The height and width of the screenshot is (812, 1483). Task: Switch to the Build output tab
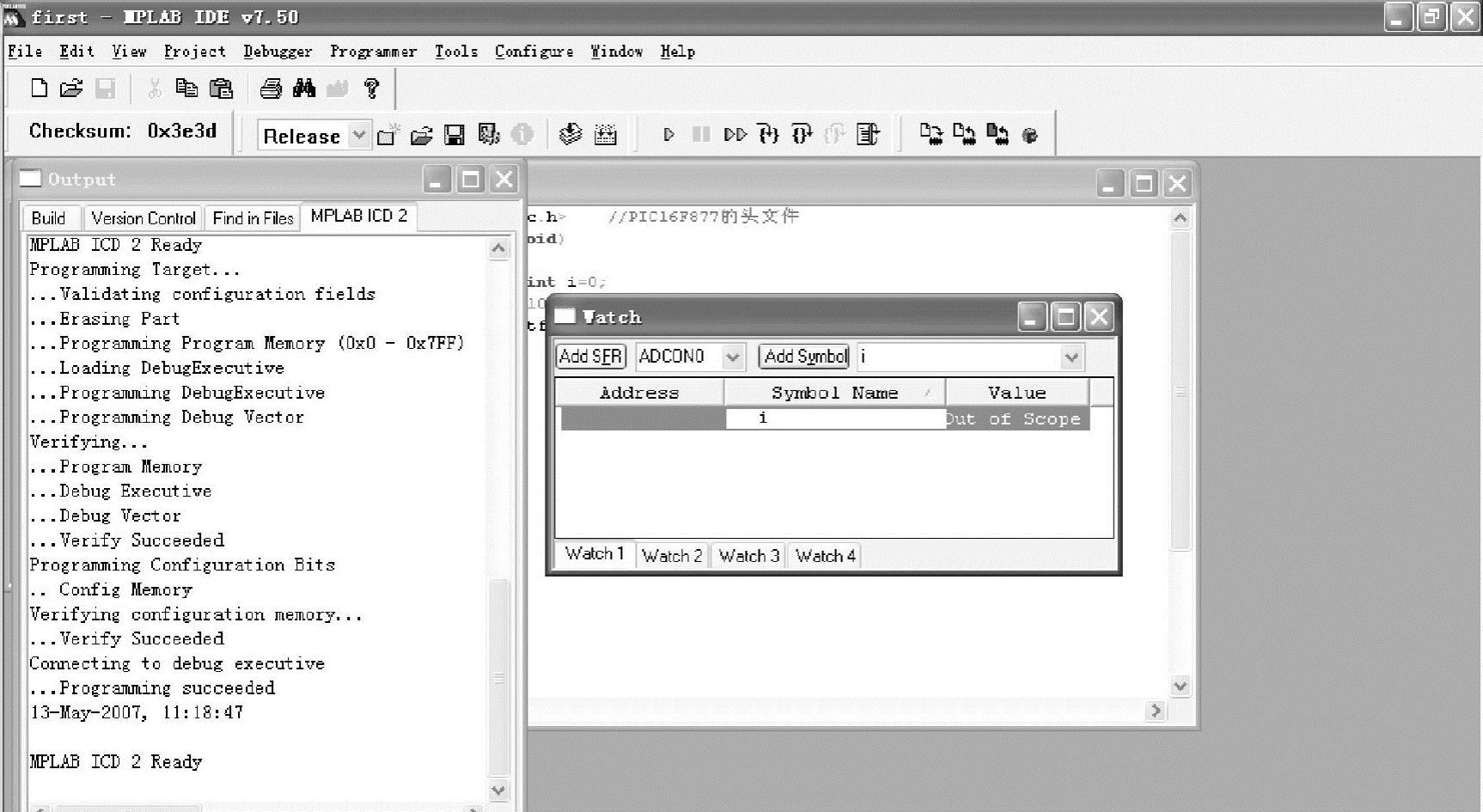(48, 218)
